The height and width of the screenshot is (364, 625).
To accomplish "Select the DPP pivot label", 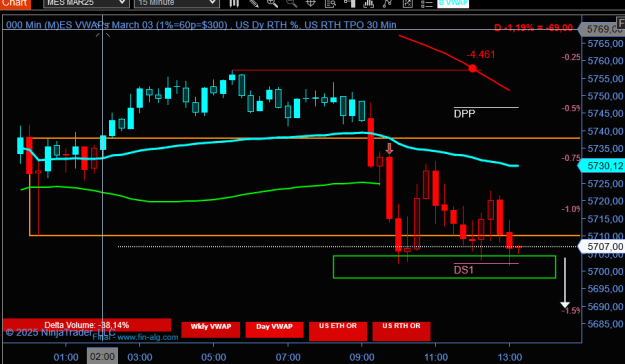I will [x=464, y=114].
